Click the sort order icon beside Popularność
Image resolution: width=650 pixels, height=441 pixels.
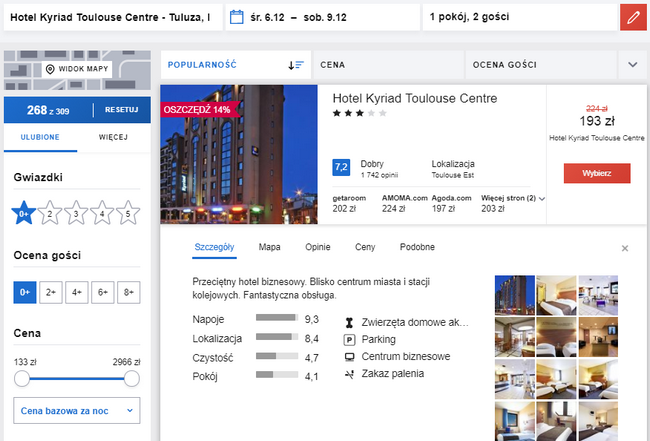coord(296,65)
